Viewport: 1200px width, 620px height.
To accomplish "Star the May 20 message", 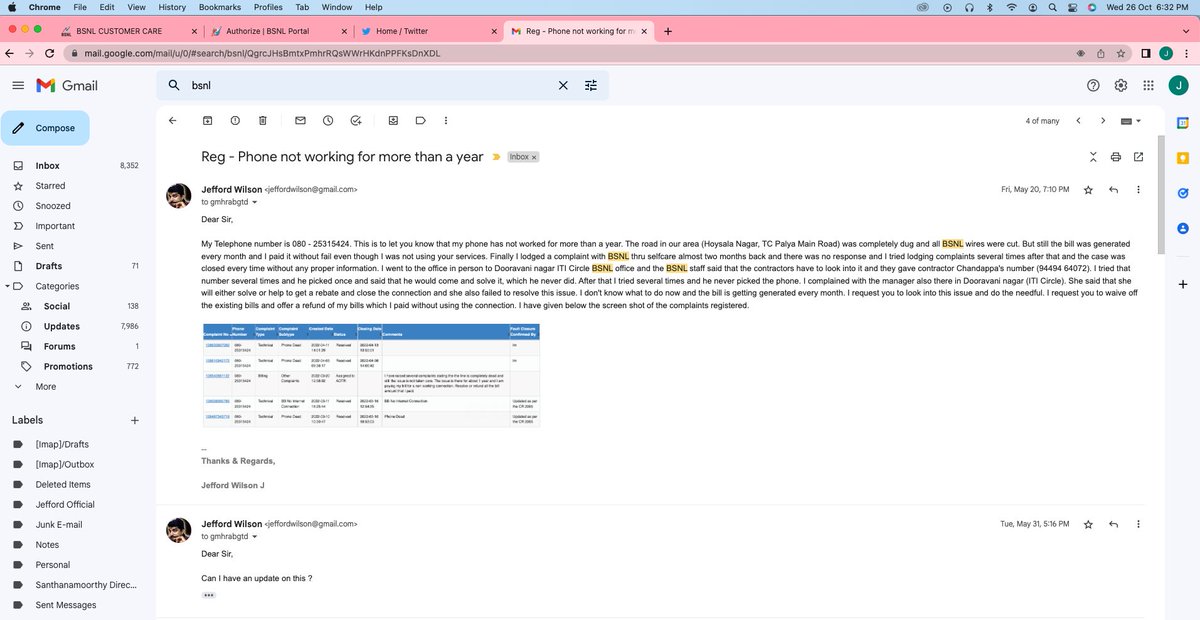I will point(1088,189).
